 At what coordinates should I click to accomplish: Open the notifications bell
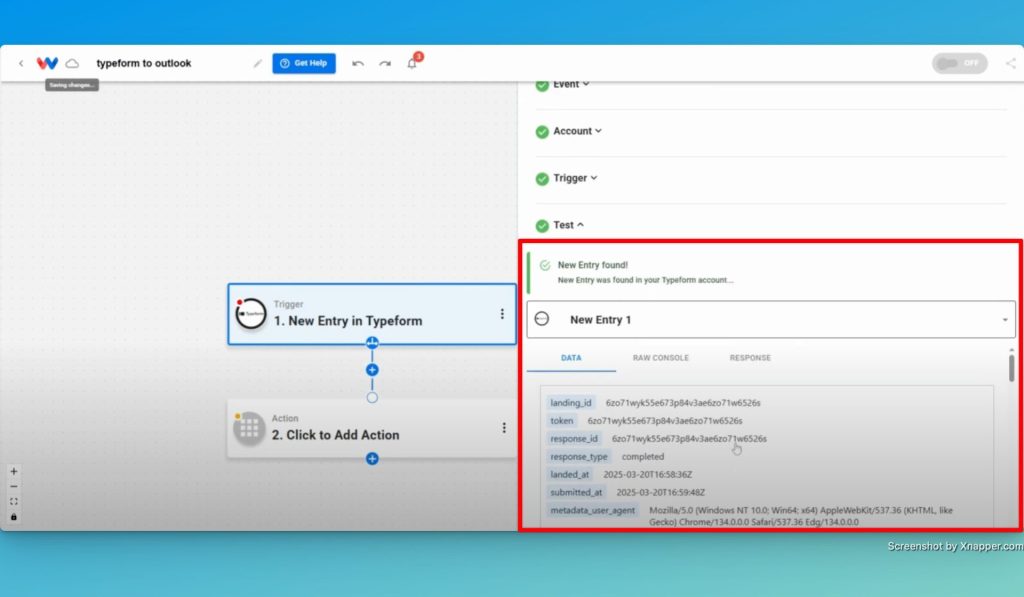412,63
